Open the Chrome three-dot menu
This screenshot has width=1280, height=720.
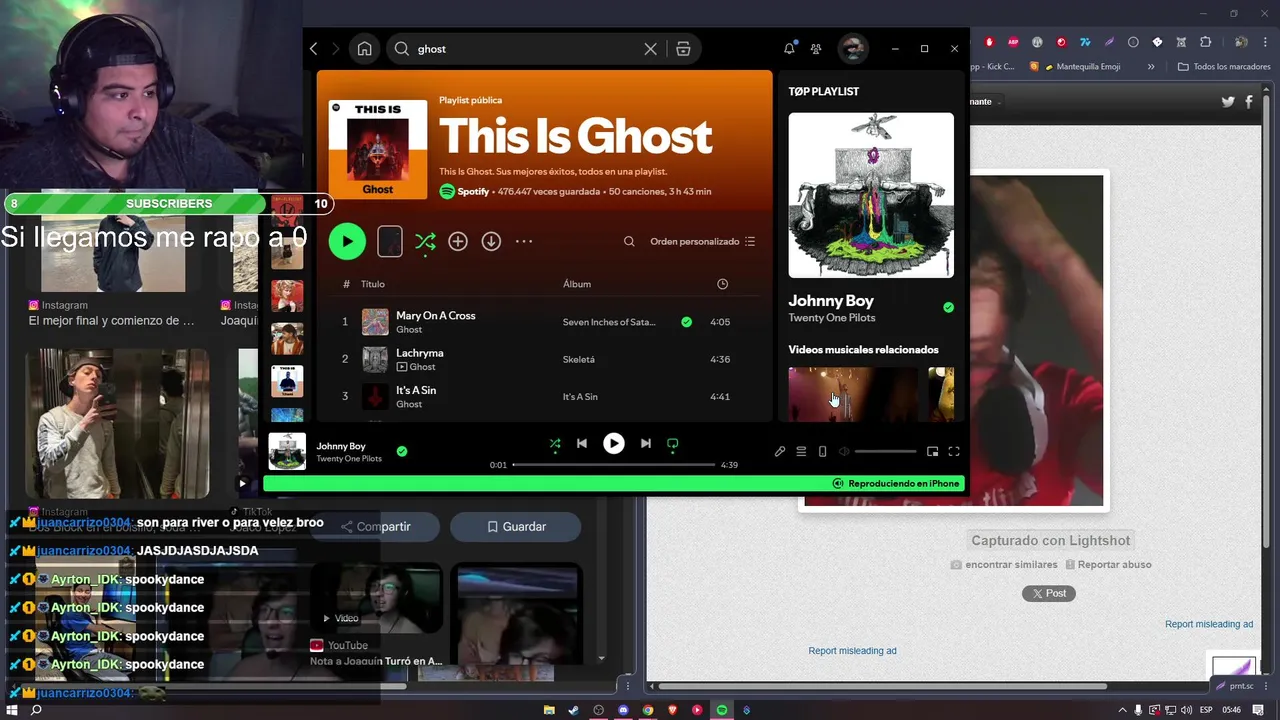[1265, 42]
